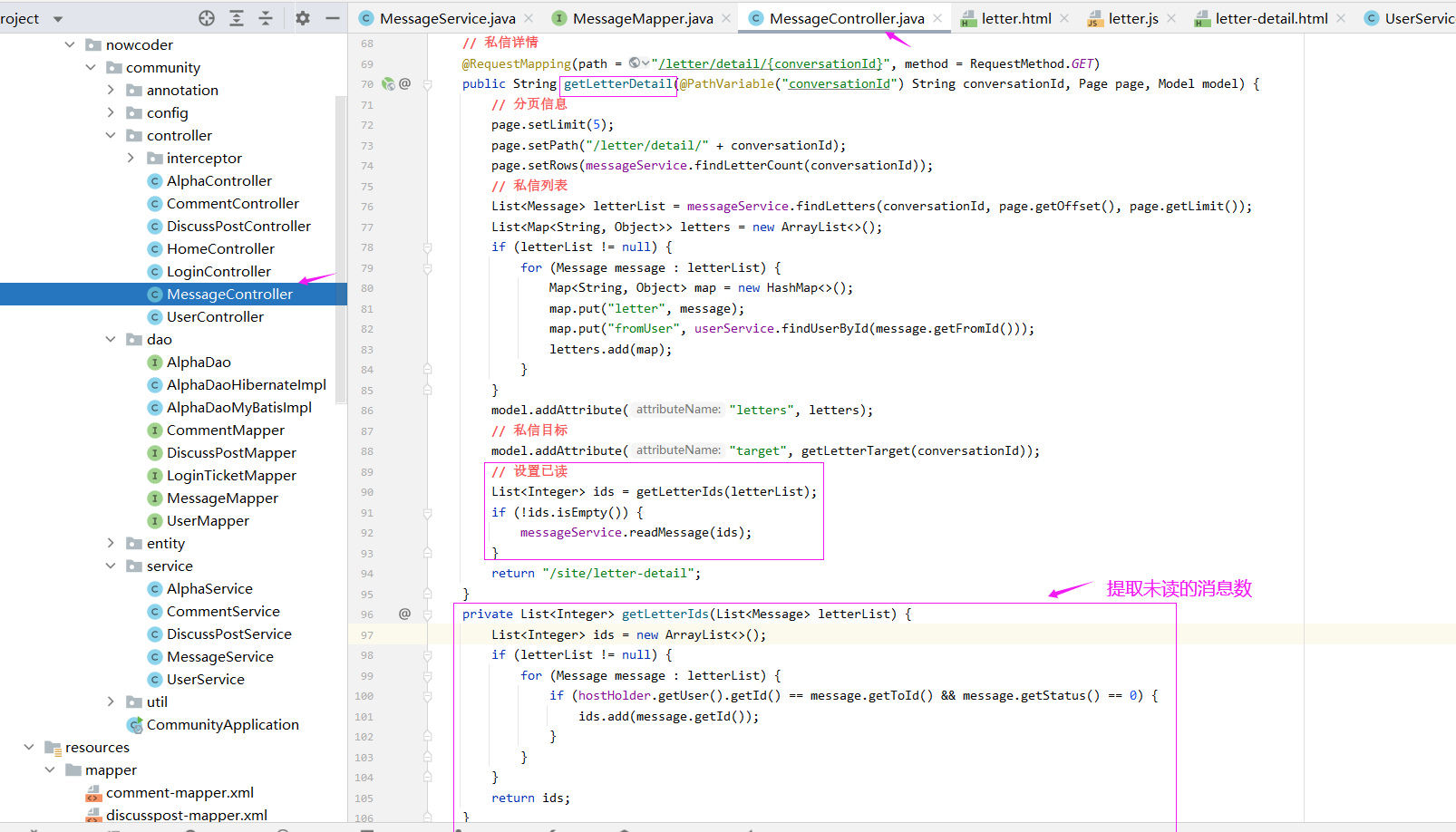Collapse the dao folder
This screenshot has width=1456, height=832.
(x=111, y=339)
